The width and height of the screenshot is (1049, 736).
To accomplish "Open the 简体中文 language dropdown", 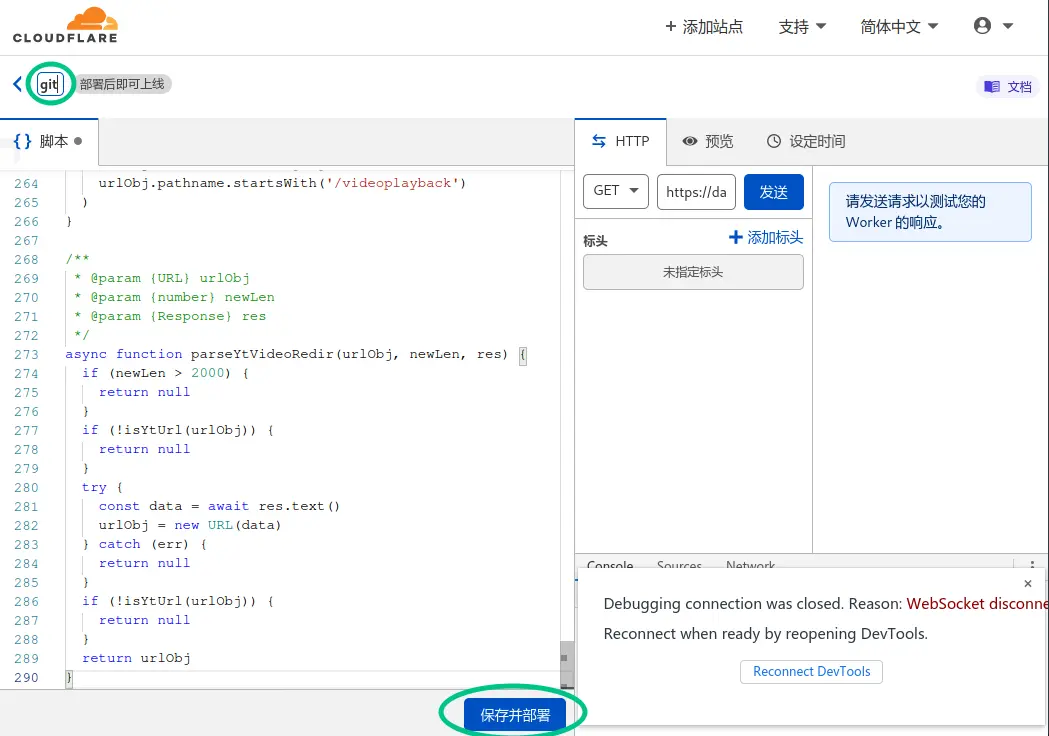I will [x=899, y=27].
